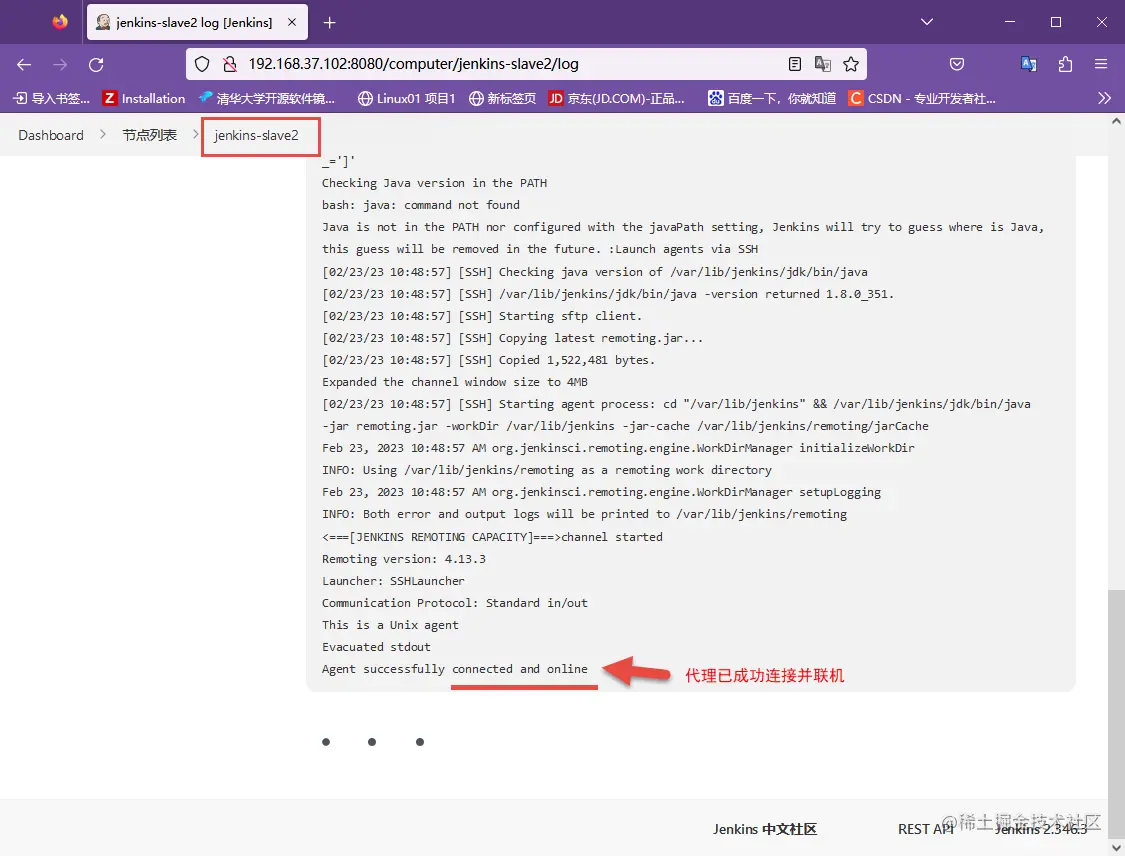Open the Jenkins 中文社区 footer link
This screenshot has height=856, width=1125.
[765, 829]
